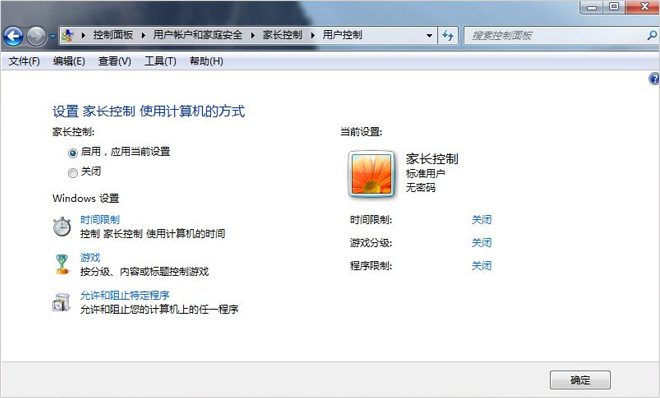Click 关闭 status next to 游戏分级
The image size is (660, 398).
pos(481,243)
